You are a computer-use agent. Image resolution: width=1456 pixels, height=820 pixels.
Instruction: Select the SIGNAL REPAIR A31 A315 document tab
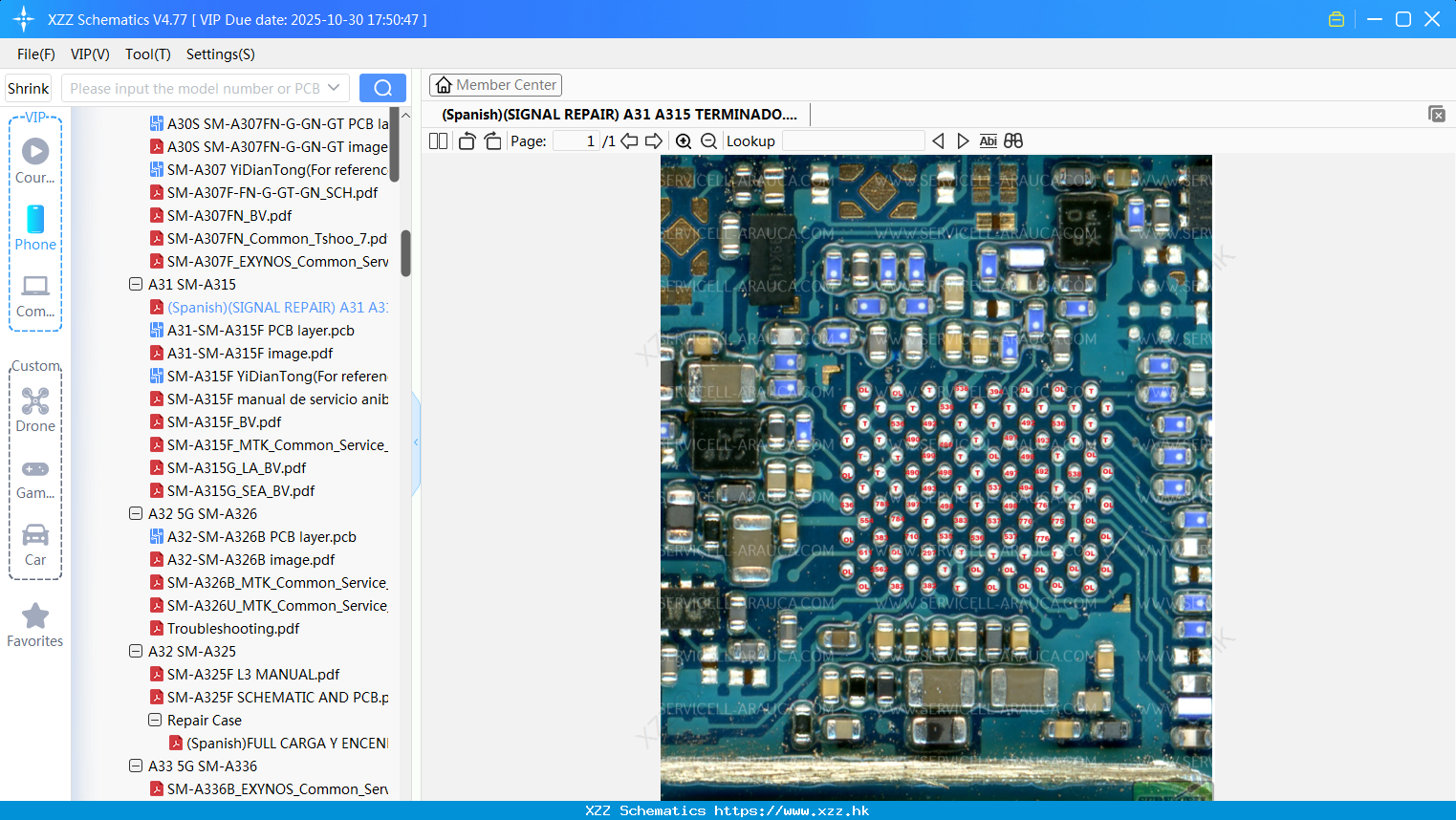[x=619, y=115]
